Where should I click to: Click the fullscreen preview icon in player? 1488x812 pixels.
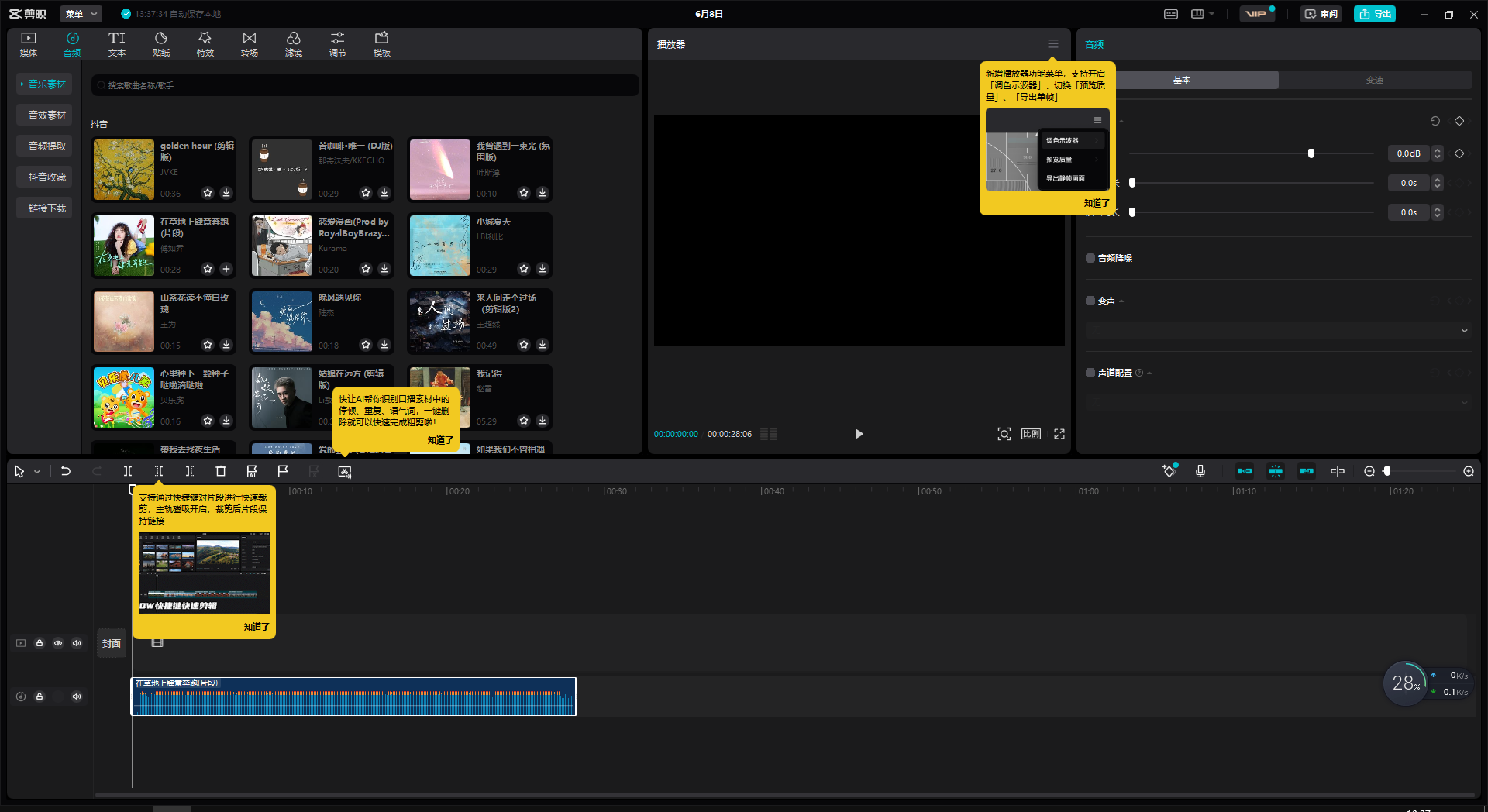click(1059, 434)
